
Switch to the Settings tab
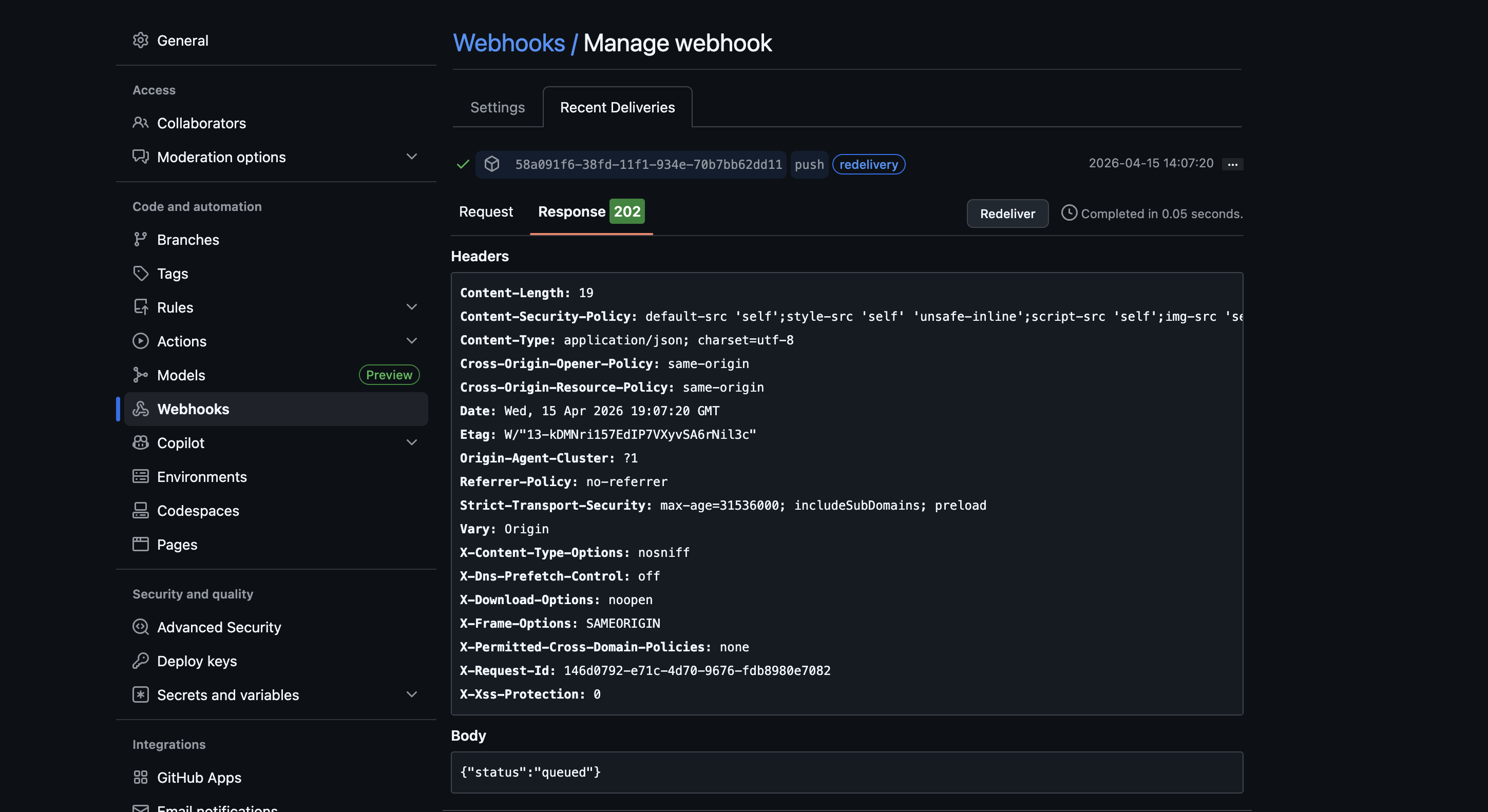click(497, 107)
